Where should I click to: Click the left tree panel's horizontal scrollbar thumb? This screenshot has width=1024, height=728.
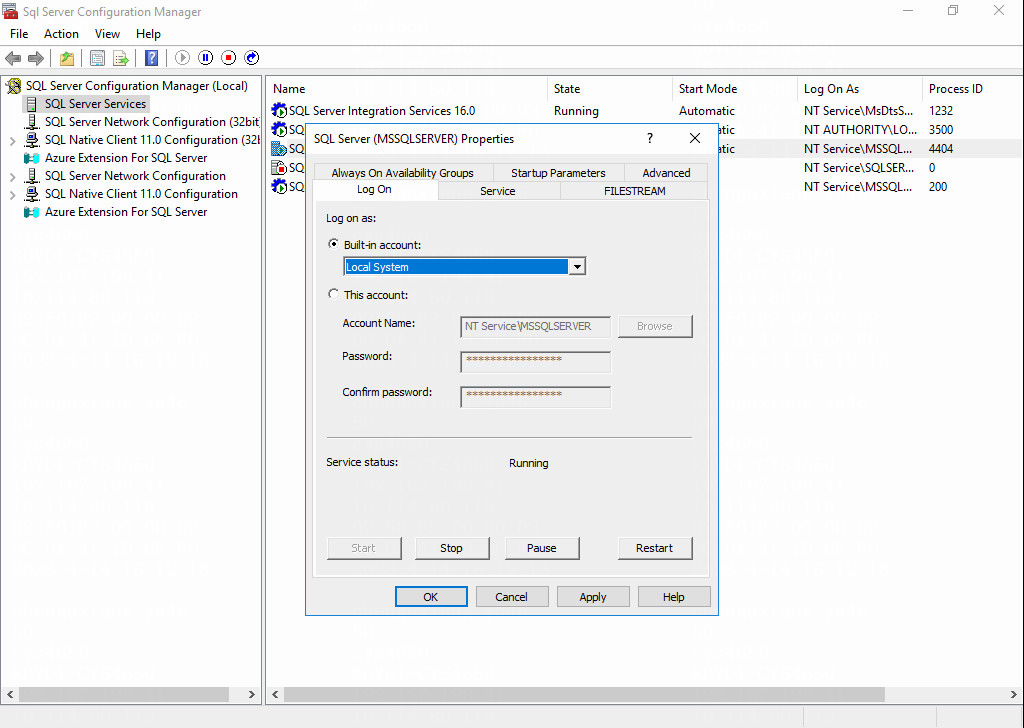tap(124, 694)
